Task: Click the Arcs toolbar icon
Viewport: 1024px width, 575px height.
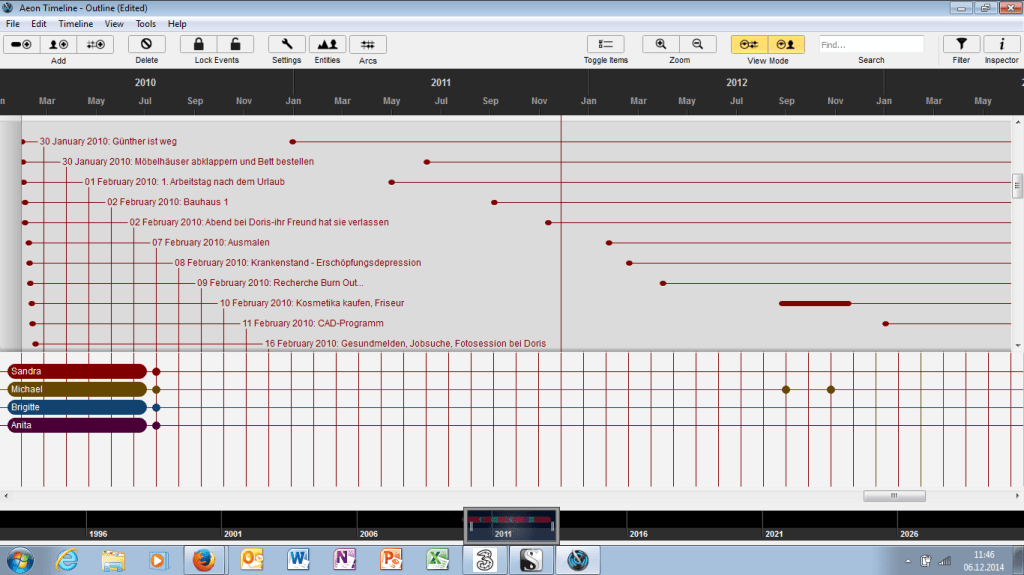Action: click(x=368, y=44)
